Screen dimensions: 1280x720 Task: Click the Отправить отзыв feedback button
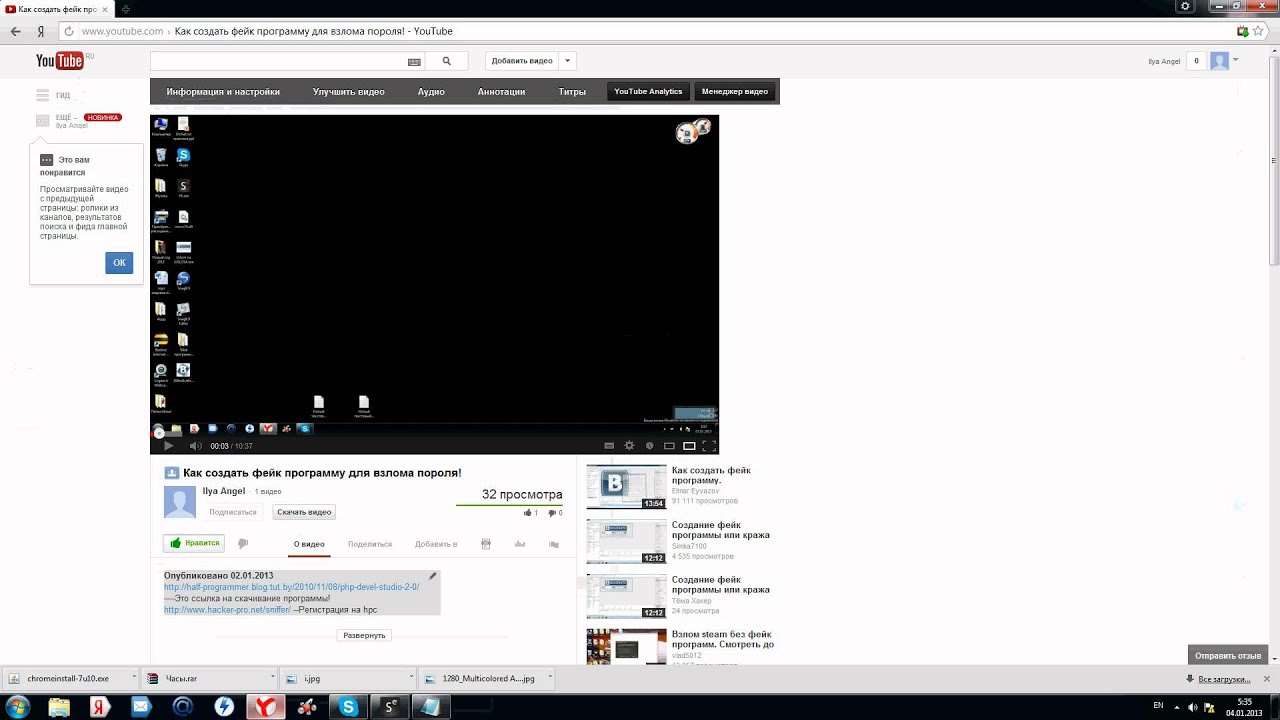[1228, 656]
